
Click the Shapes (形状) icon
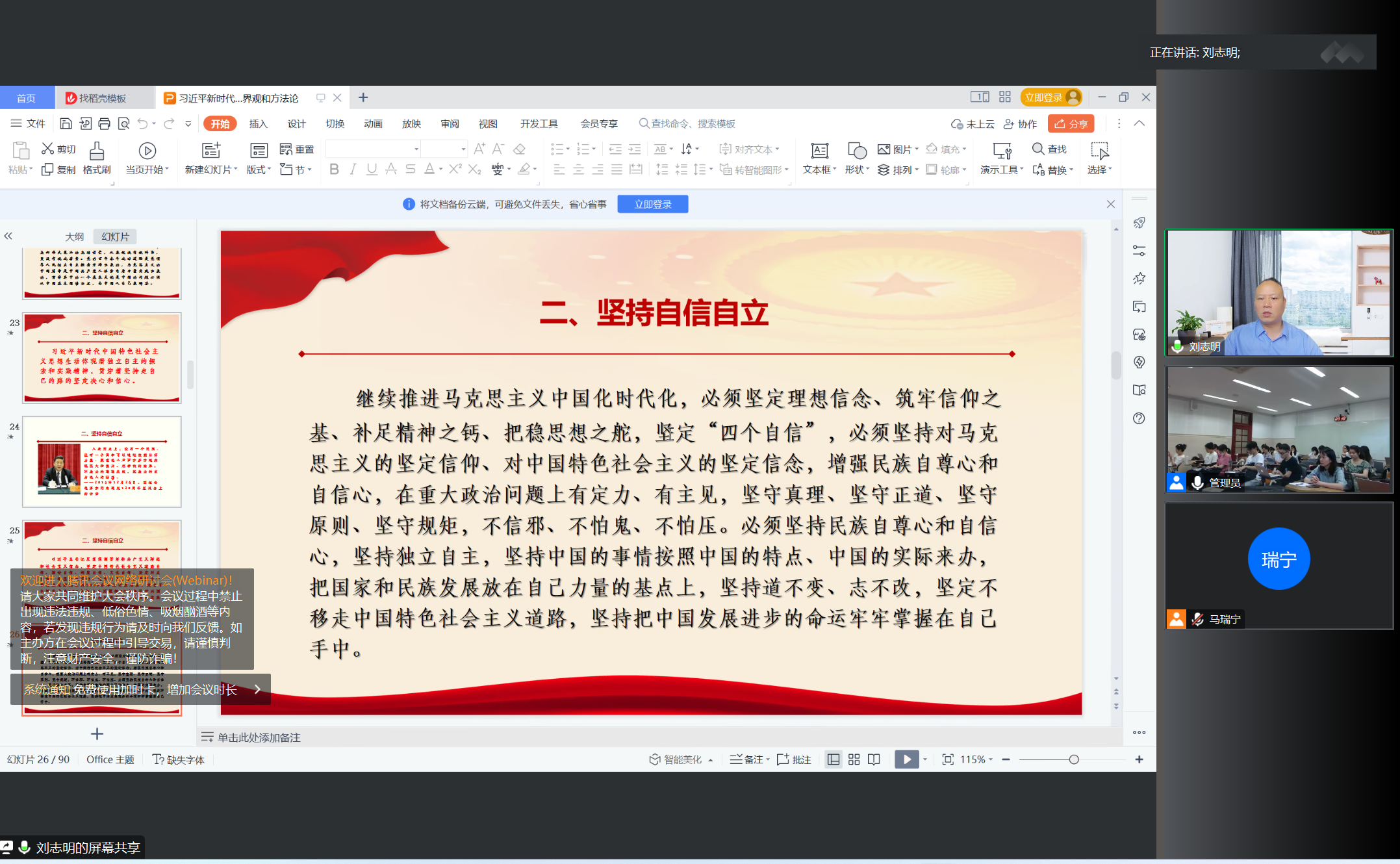point(857,151)
